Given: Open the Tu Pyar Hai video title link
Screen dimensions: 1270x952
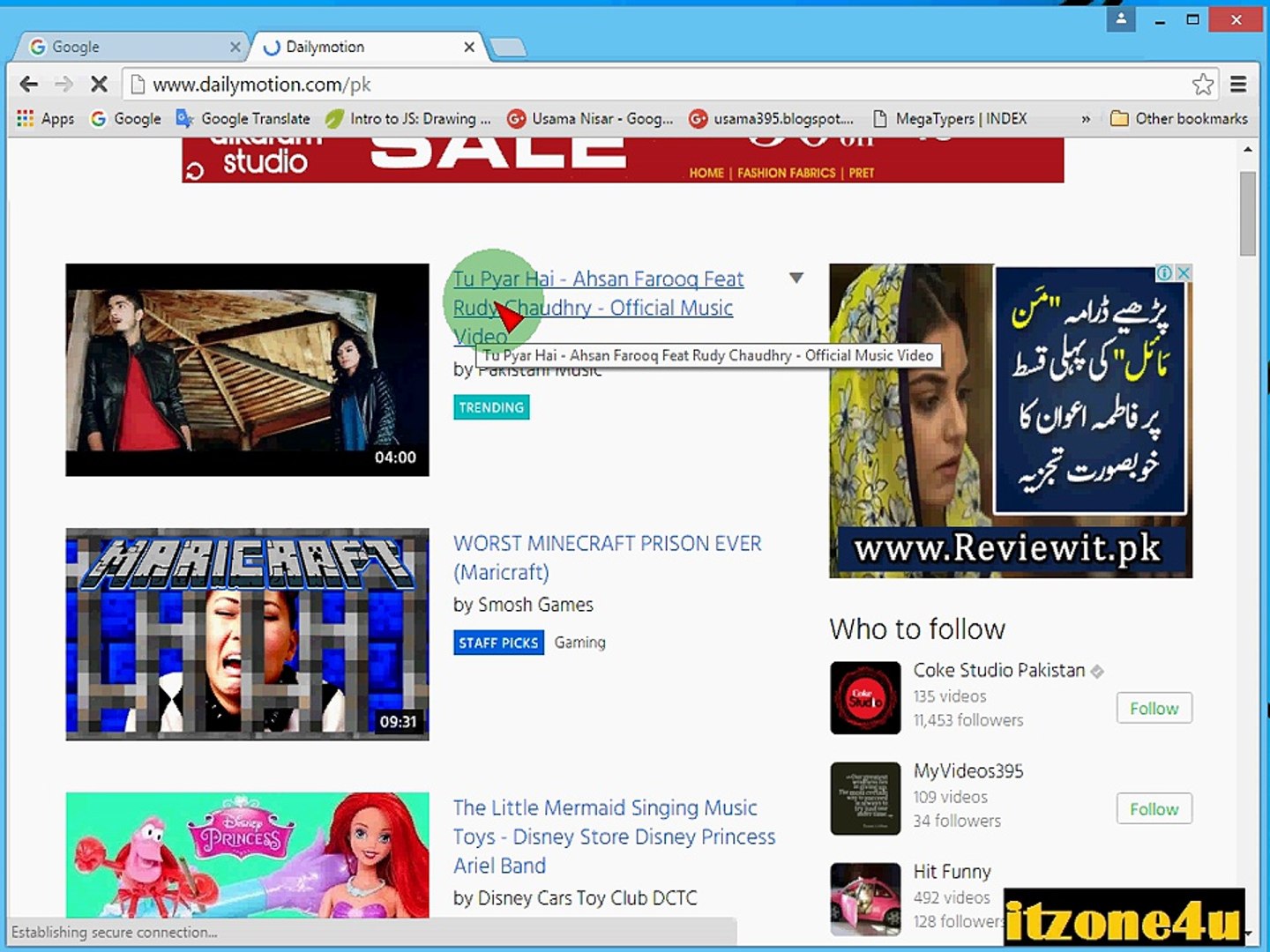Looking at the screenshot, I should (597, 308).
